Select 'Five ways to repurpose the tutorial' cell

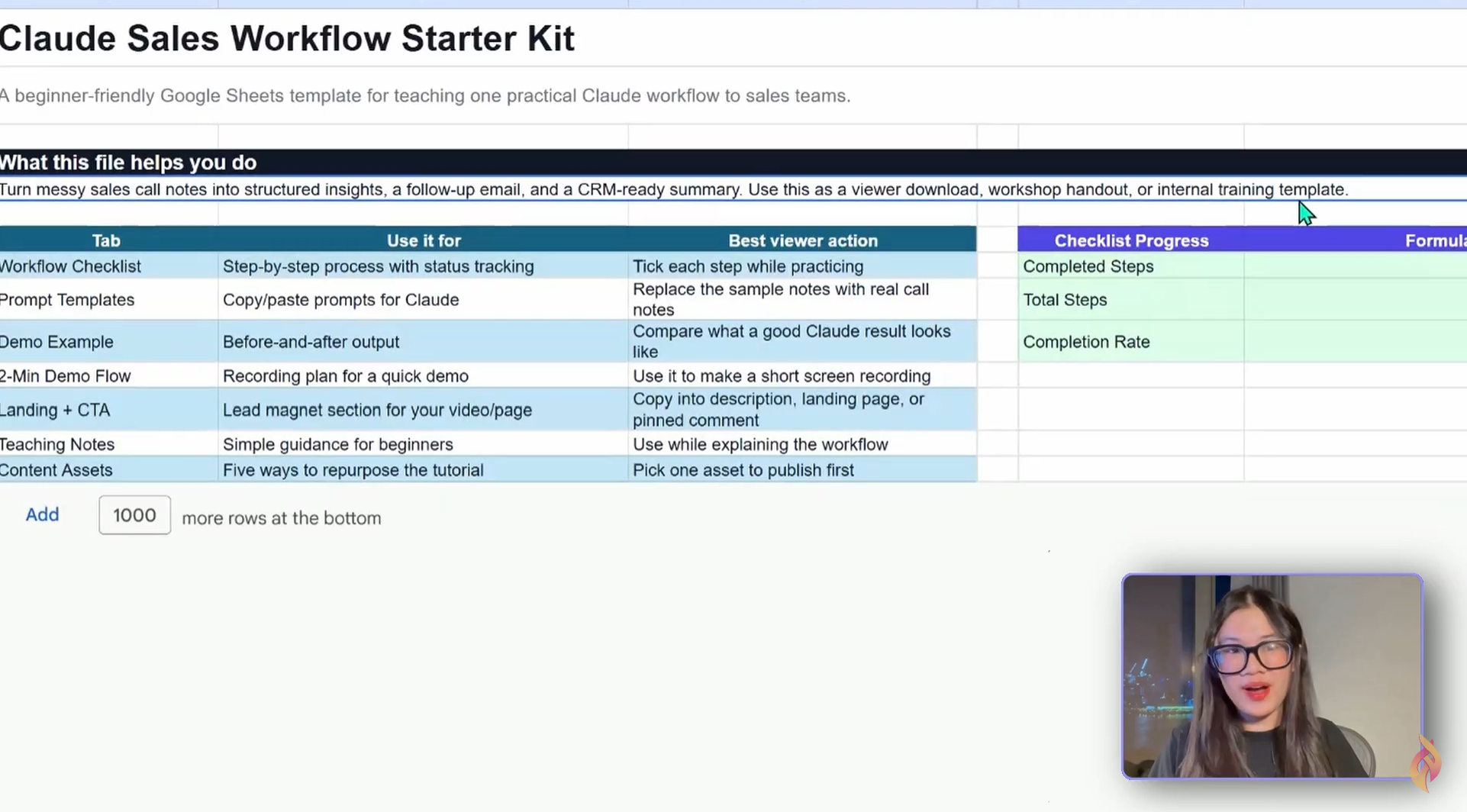click(x=424, y=470)
